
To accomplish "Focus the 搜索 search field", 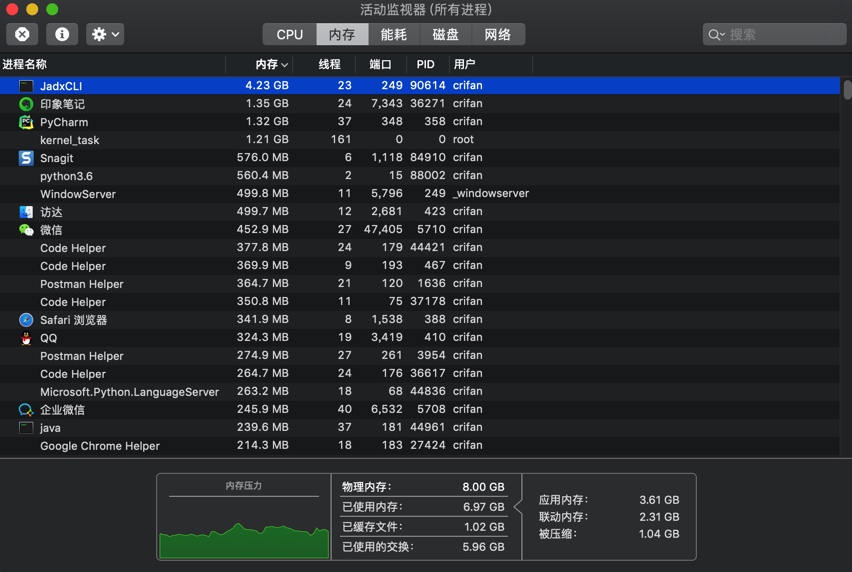I will click(774, 34).
